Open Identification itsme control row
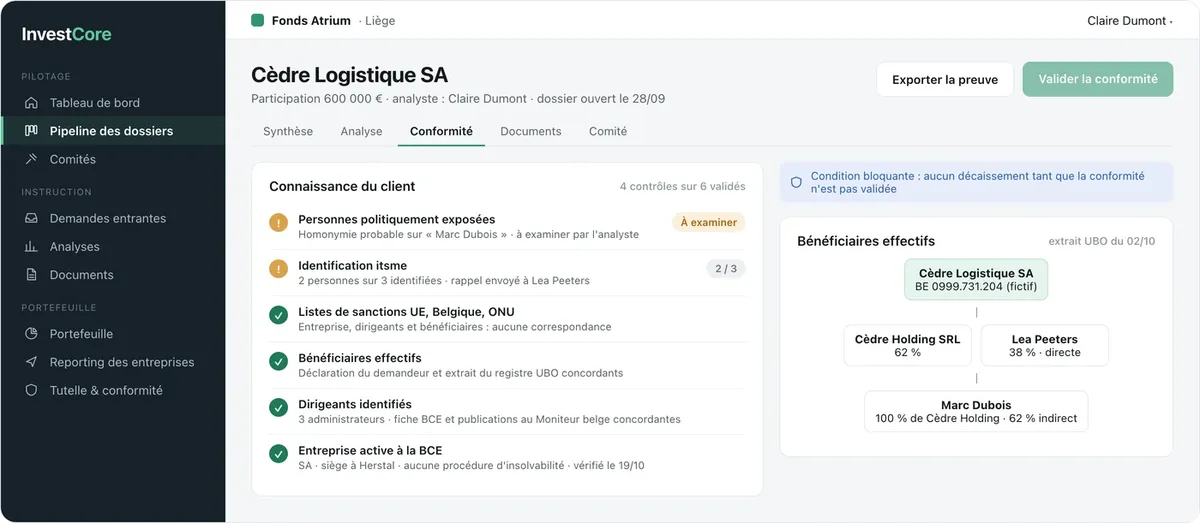1200x523 pixels. 508,273
